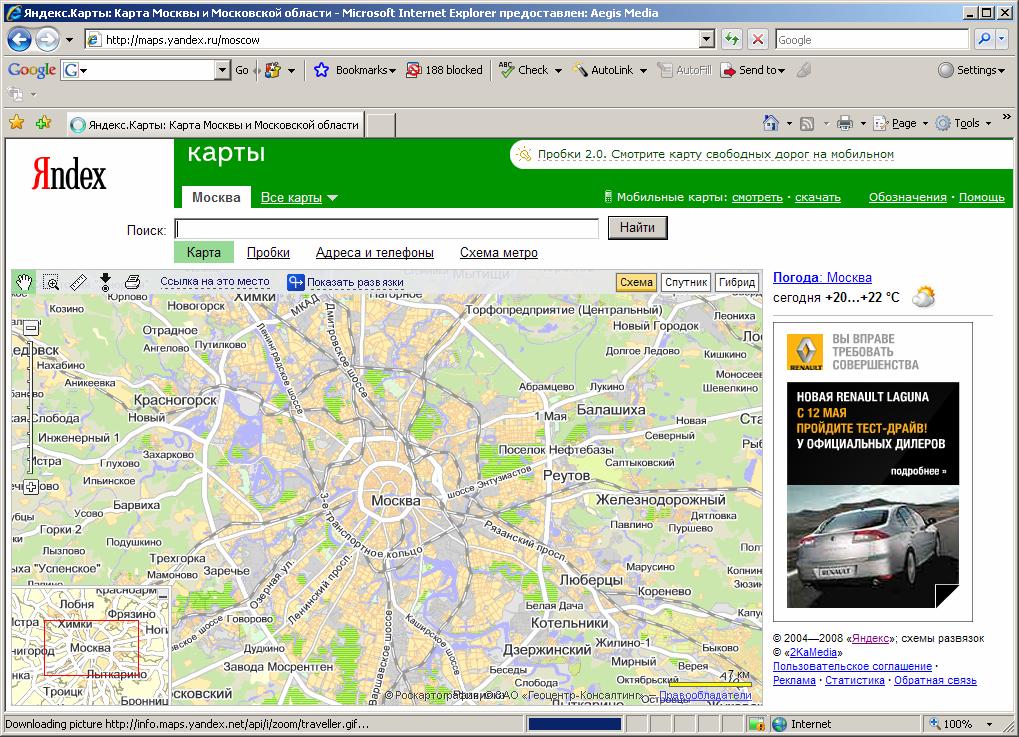Select the ruler distance measurement tool
1019x737 pixels.
[x=78, y=283]
